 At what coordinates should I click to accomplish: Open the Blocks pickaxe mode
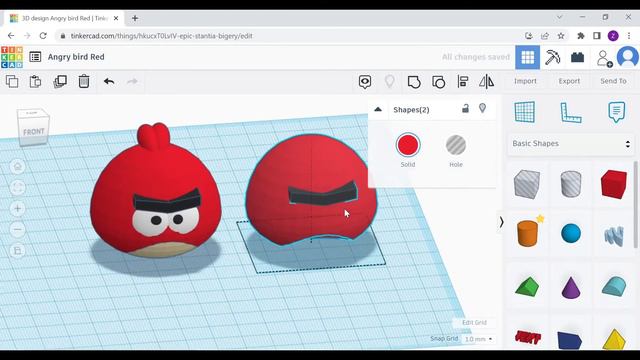552,57
